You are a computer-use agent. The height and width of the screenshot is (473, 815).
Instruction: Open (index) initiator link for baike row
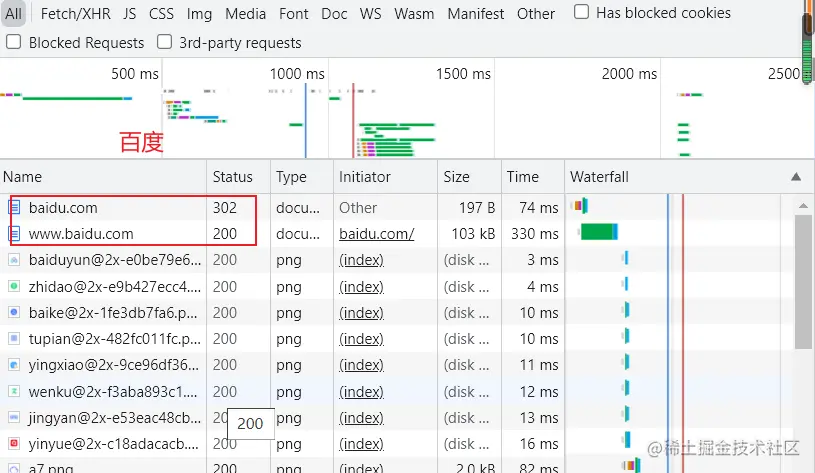361,313
